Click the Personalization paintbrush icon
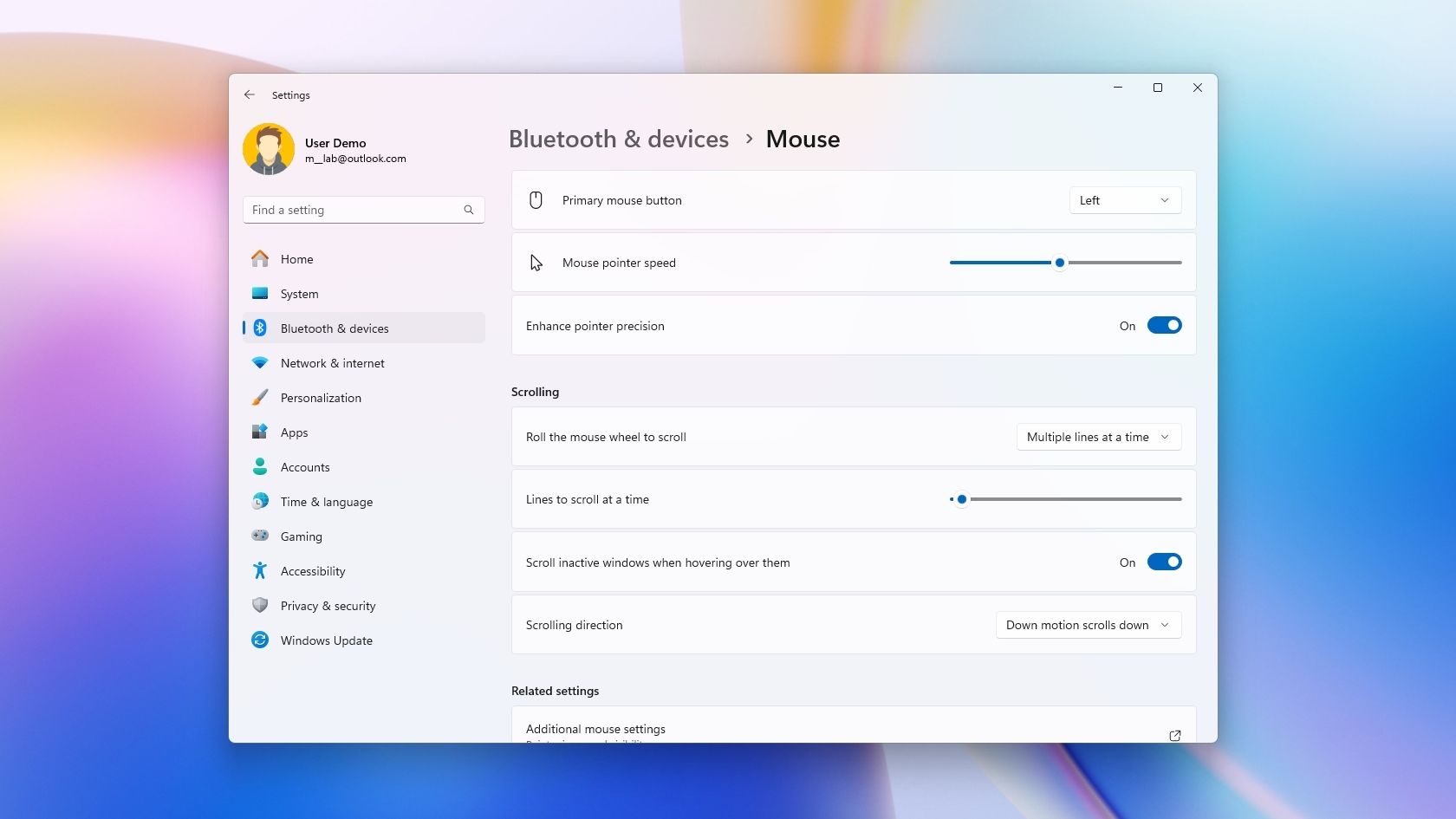Image resolution: width=1456 pixels, height=819 pixels. (260, 398)
